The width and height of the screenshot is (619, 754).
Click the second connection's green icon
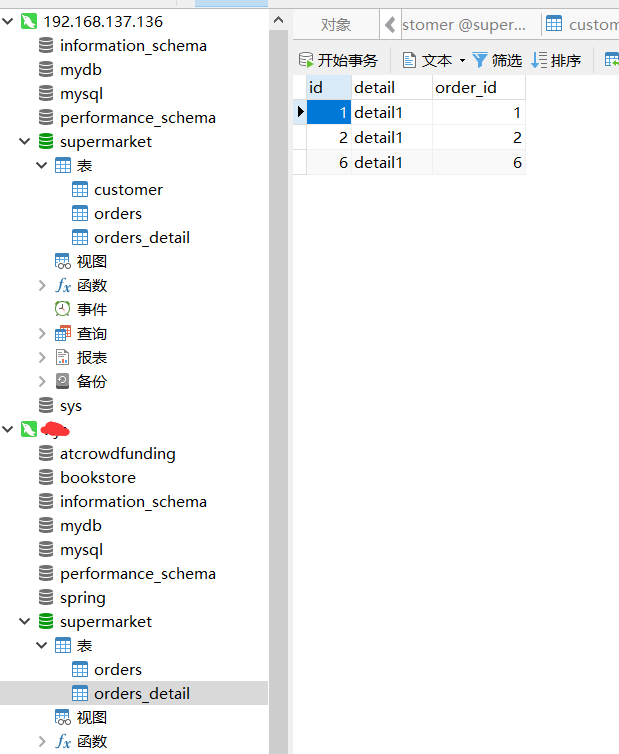coord(29,429)
